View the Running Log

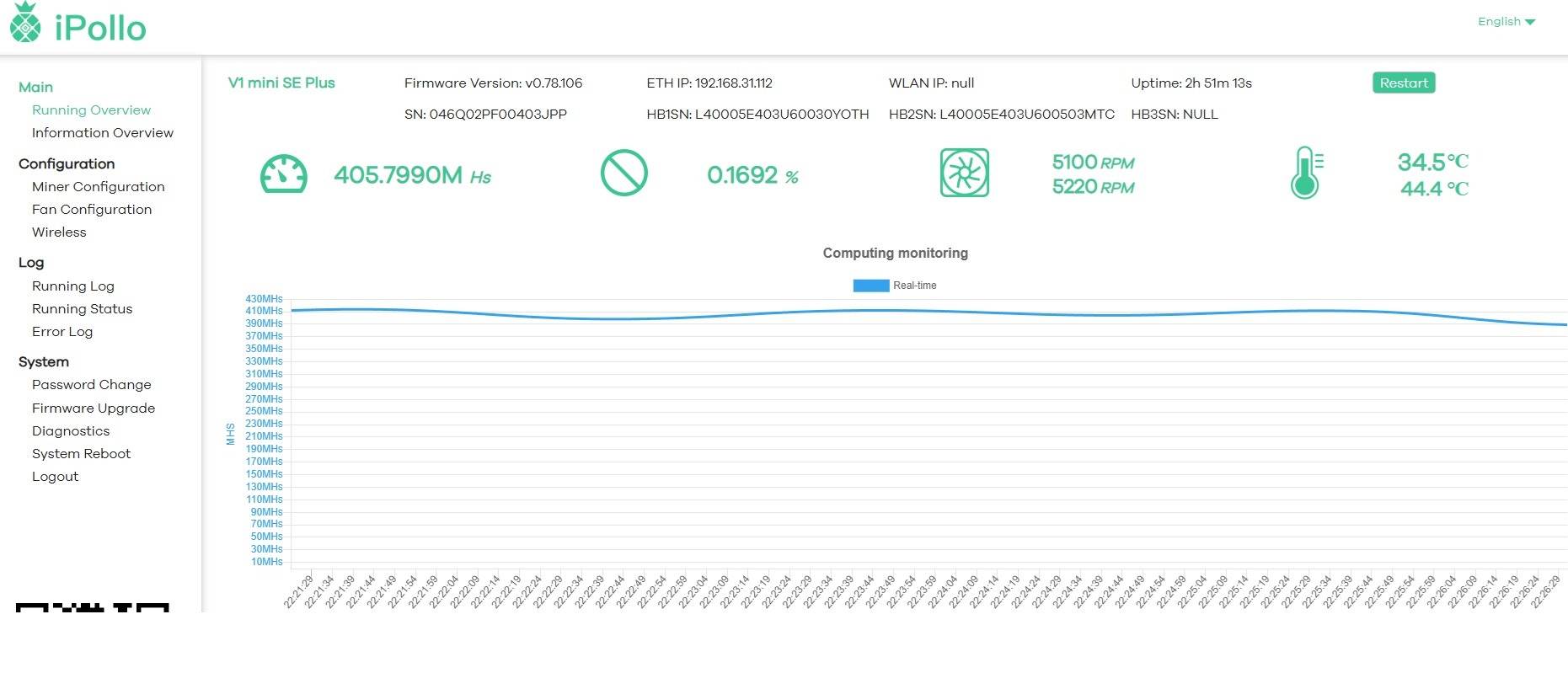[x=73, y=286]
